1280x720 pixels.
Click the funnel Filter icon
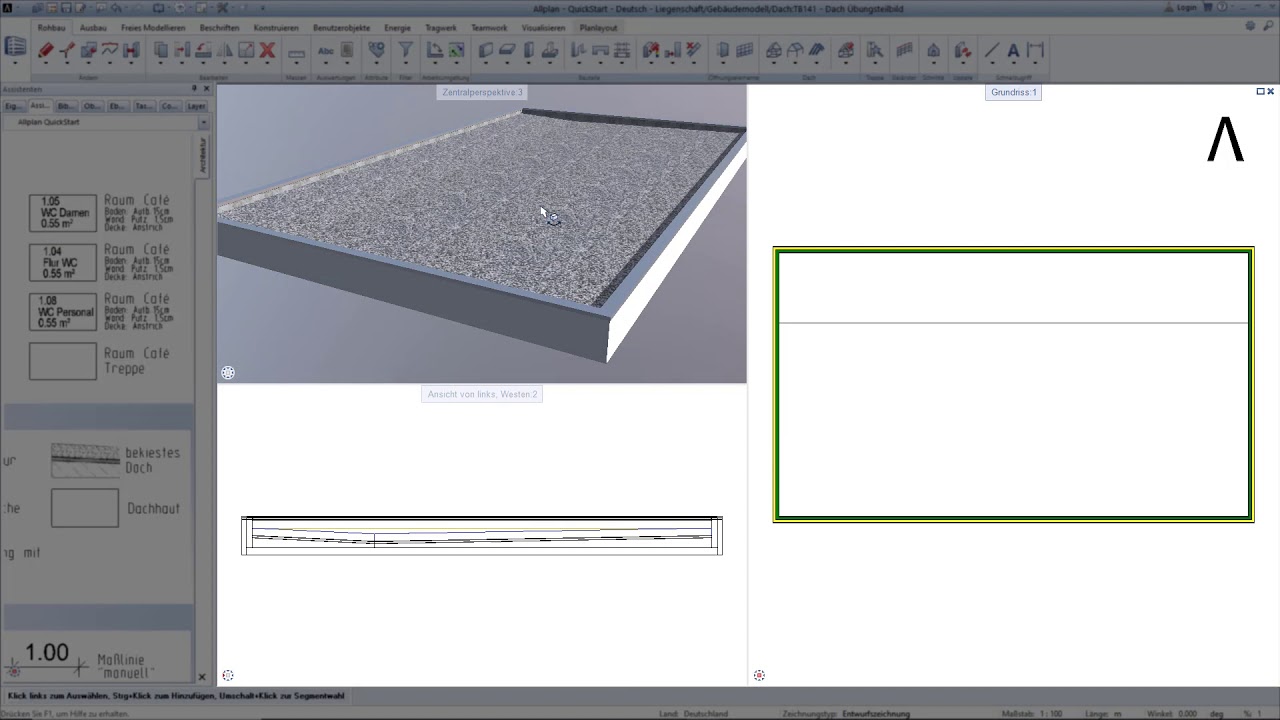pos(405,50)
